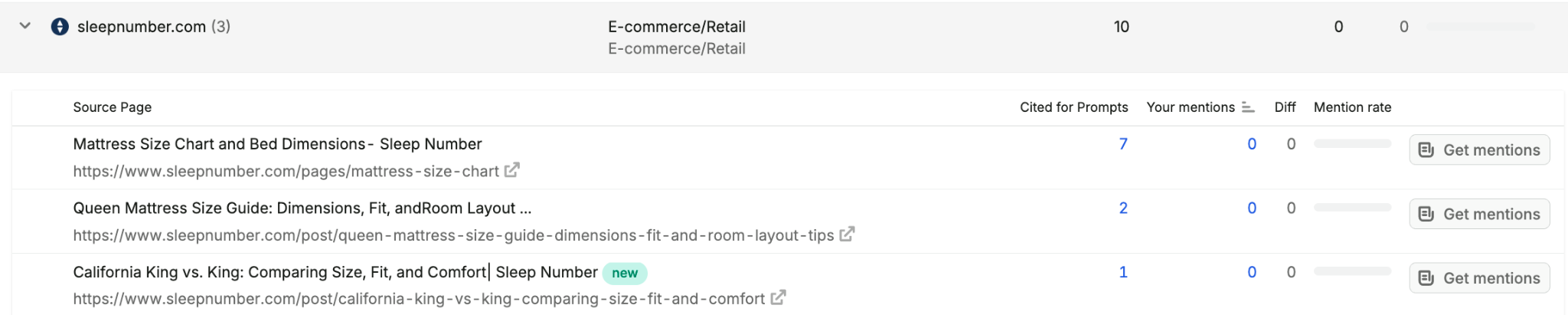Open external link icon for queen-mattress-size-guide URL

847,235
